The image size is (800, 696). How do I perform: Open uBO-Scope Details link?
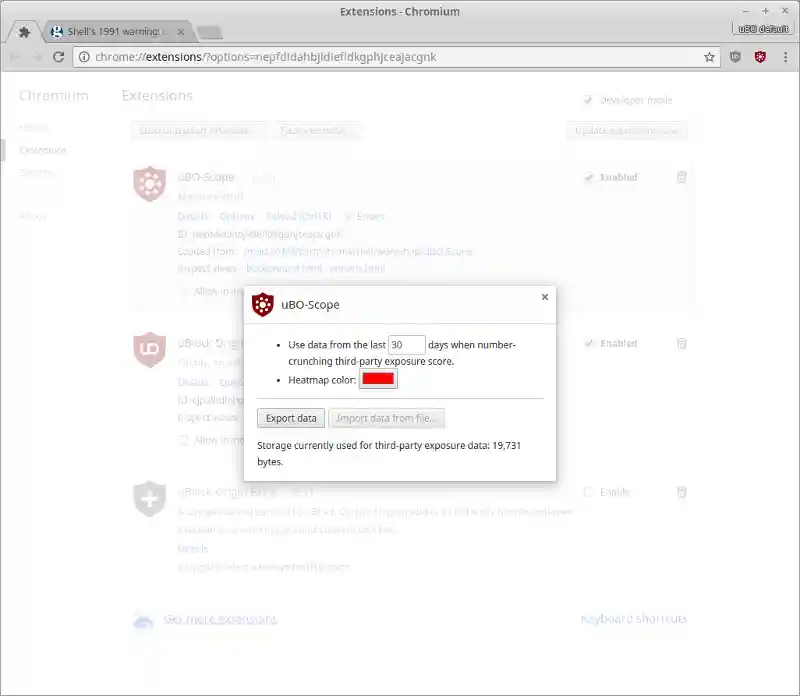[193, 216]
